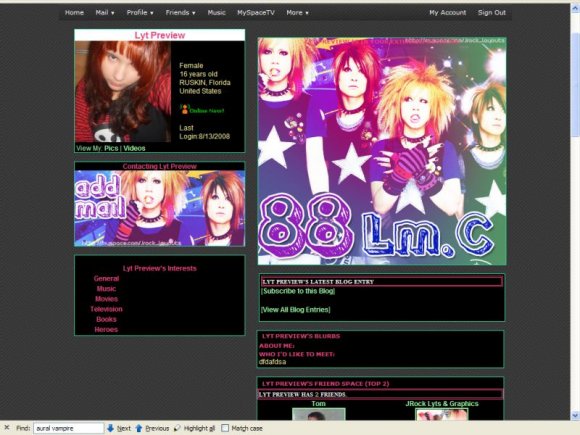This screenshot has height=435, width=580.
Task: Click General in the Interests box
Action: [106, 279]
